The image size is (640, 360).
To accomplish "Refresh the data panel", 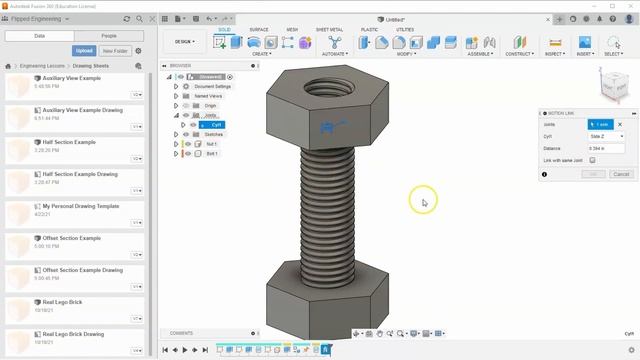I will (127, 19).
